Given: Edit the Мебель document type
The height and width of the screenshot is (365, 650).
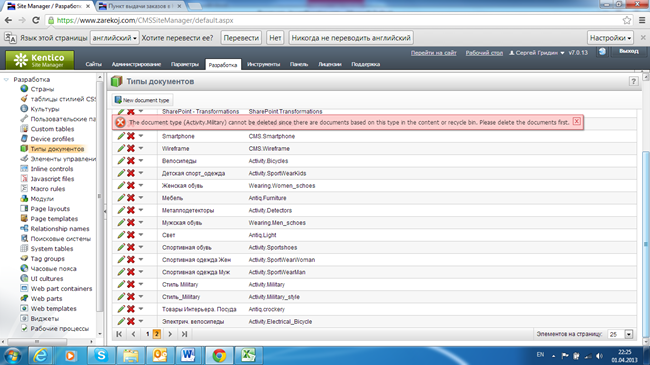Looking at the screenshot, I should [121, 198].
